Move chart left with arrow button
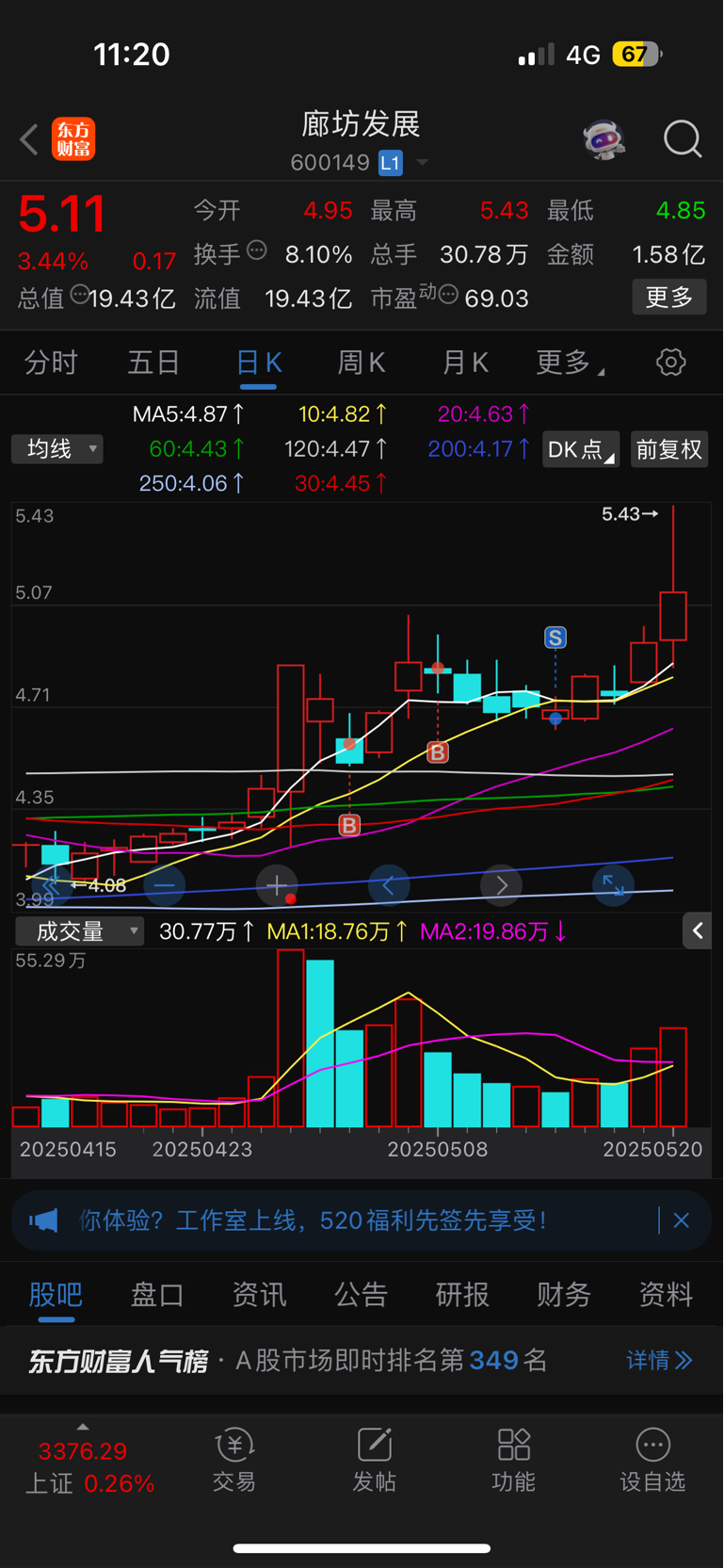The width and height of the screenshot is (724, 1568). pyautogui.click(x=389, y=885)
